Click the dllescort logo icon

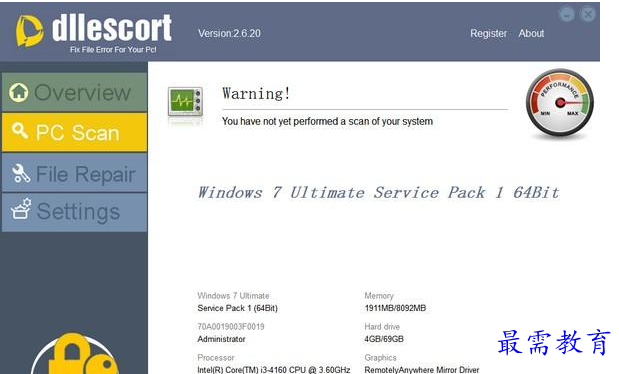click(29, 31)
